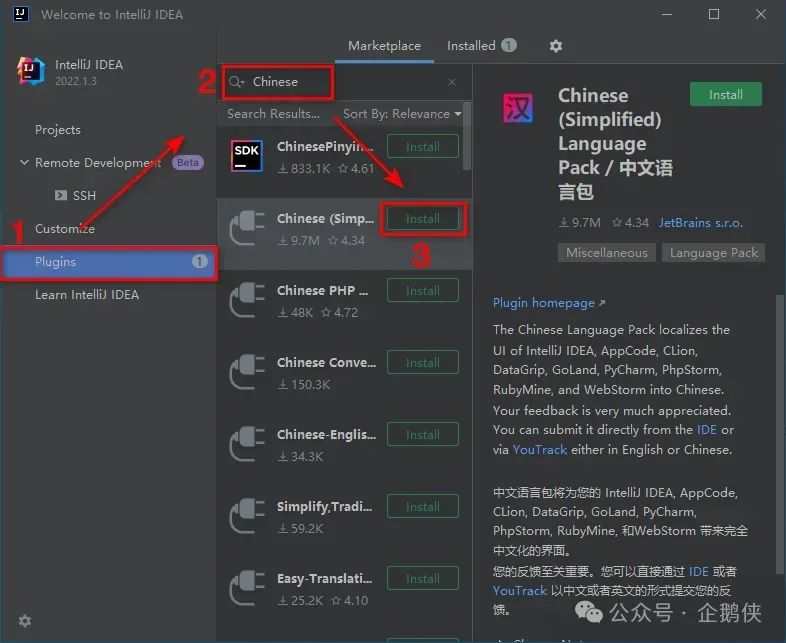786x643 pixels.
Task: Click the Simplify,Traditional plugin icon
Action: tap(247, 516)
